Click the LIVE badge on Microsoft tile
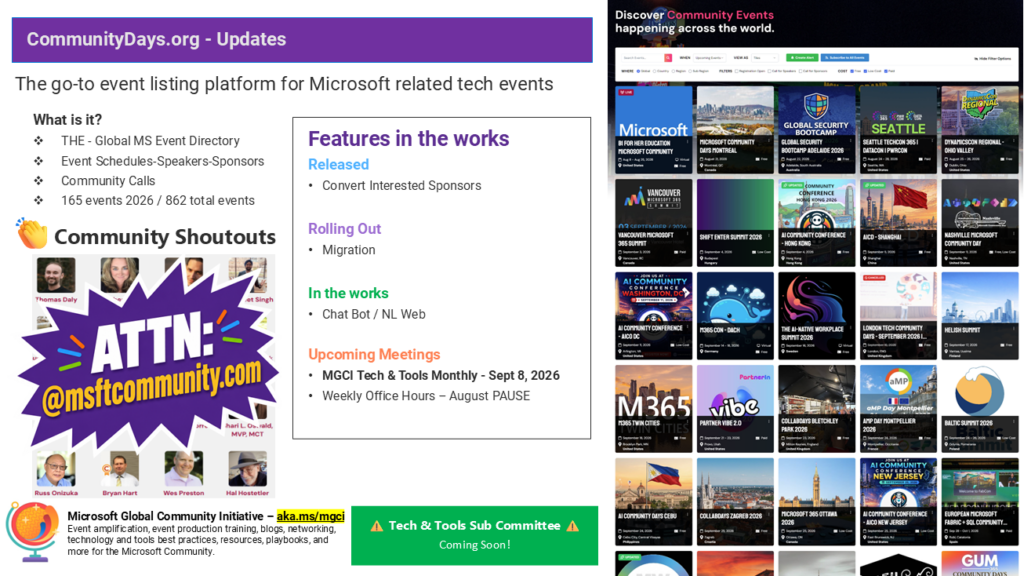The height and width of the screenshot is (576, 1024). [626, 92]
